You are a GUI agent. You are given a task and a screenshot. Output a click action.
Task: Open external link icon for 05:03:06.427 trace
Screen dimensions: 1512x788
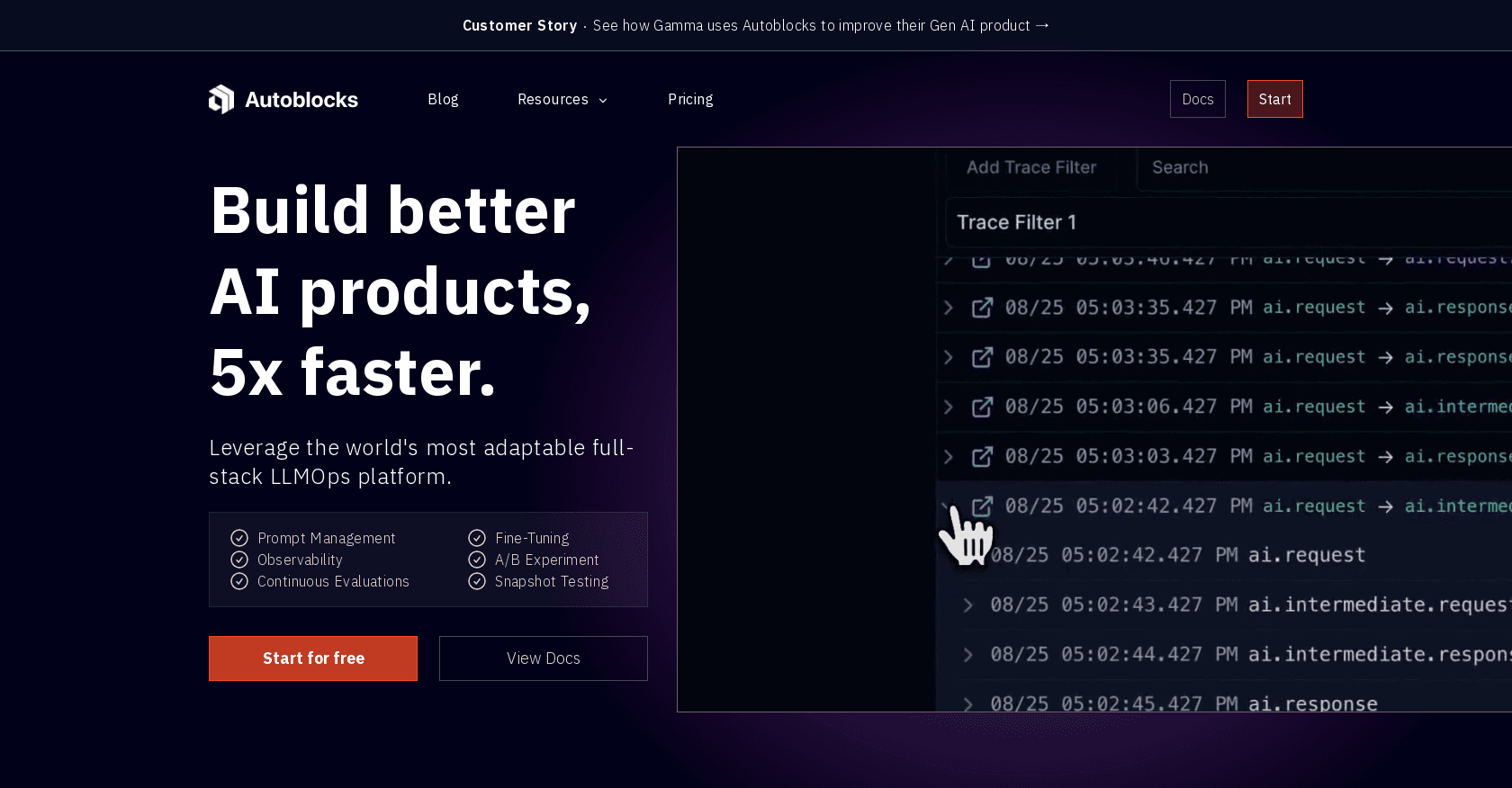[x=982, y=407]
